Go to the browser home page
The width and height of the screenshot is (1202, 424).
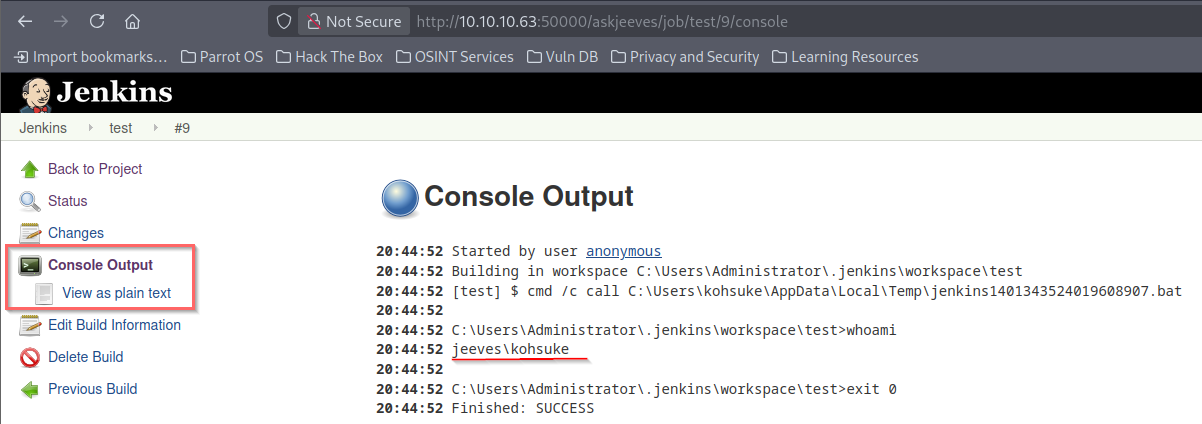click(133, 21)
